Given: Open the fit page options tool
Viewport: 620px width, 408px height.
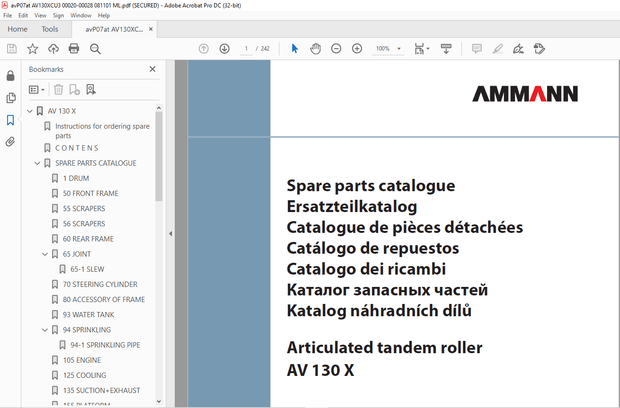Looking at the screenshot, I should pos(422,49).
